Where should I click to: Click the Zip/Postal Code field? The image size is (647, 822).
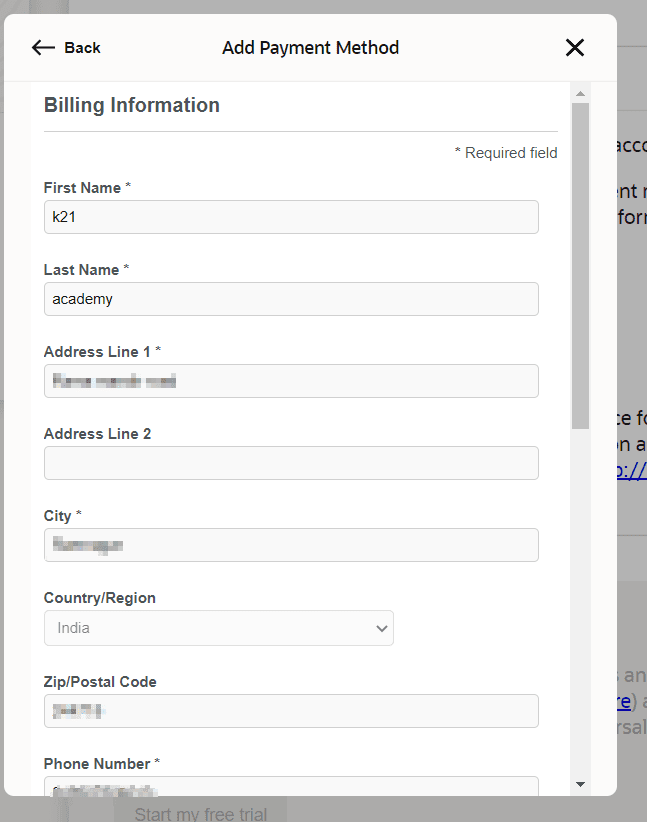pyautogui.click(x=291, y=710)
